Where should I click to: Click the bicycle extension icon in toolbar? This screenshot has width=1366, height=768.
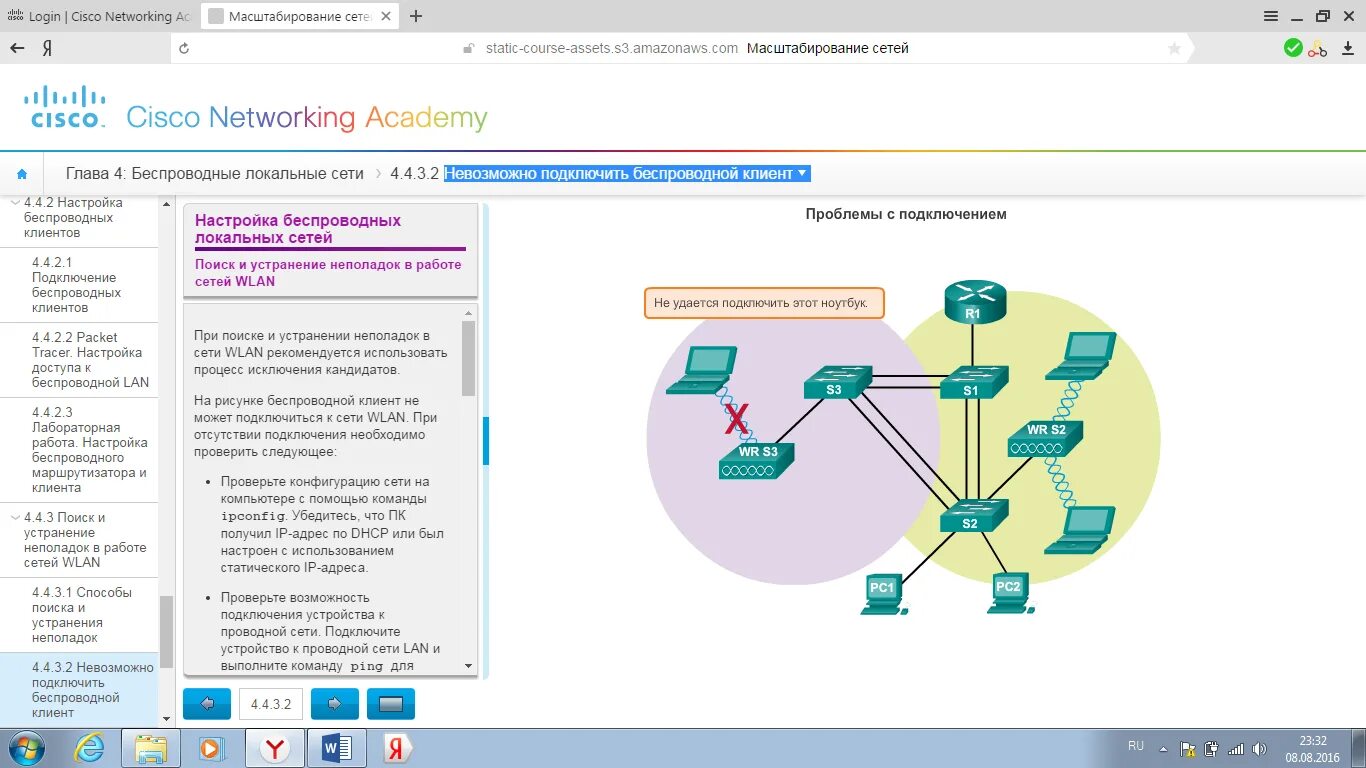pos(1318,48)
